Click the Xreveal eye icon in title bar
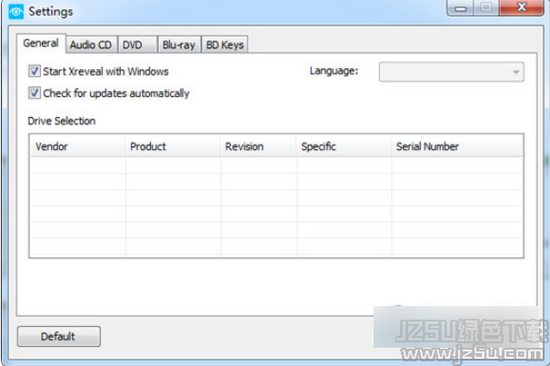550x366 pixels. pos(16,11)
